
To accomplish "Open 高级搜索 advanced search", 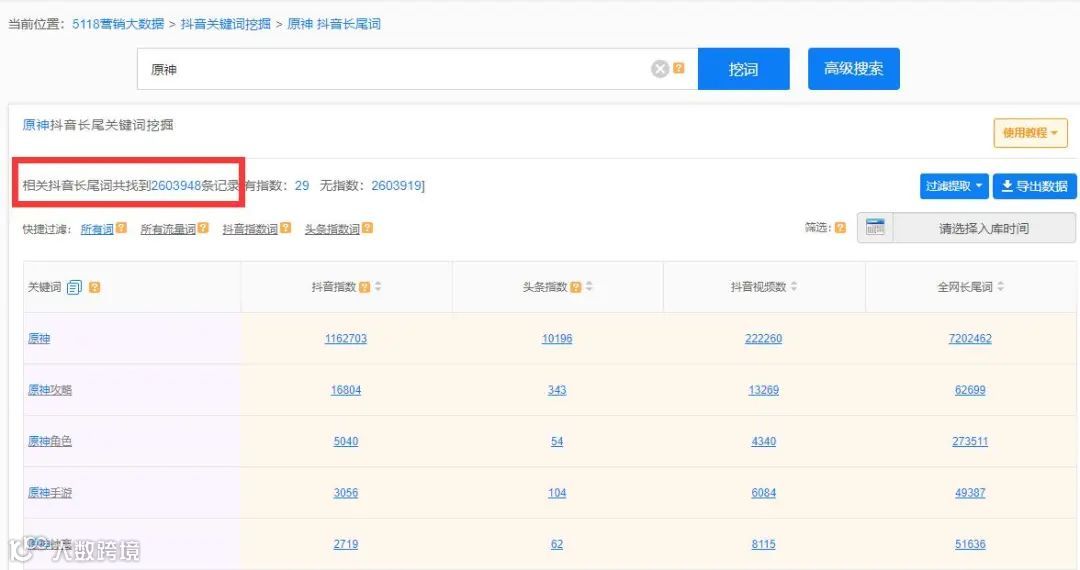I will pos(853,69).
